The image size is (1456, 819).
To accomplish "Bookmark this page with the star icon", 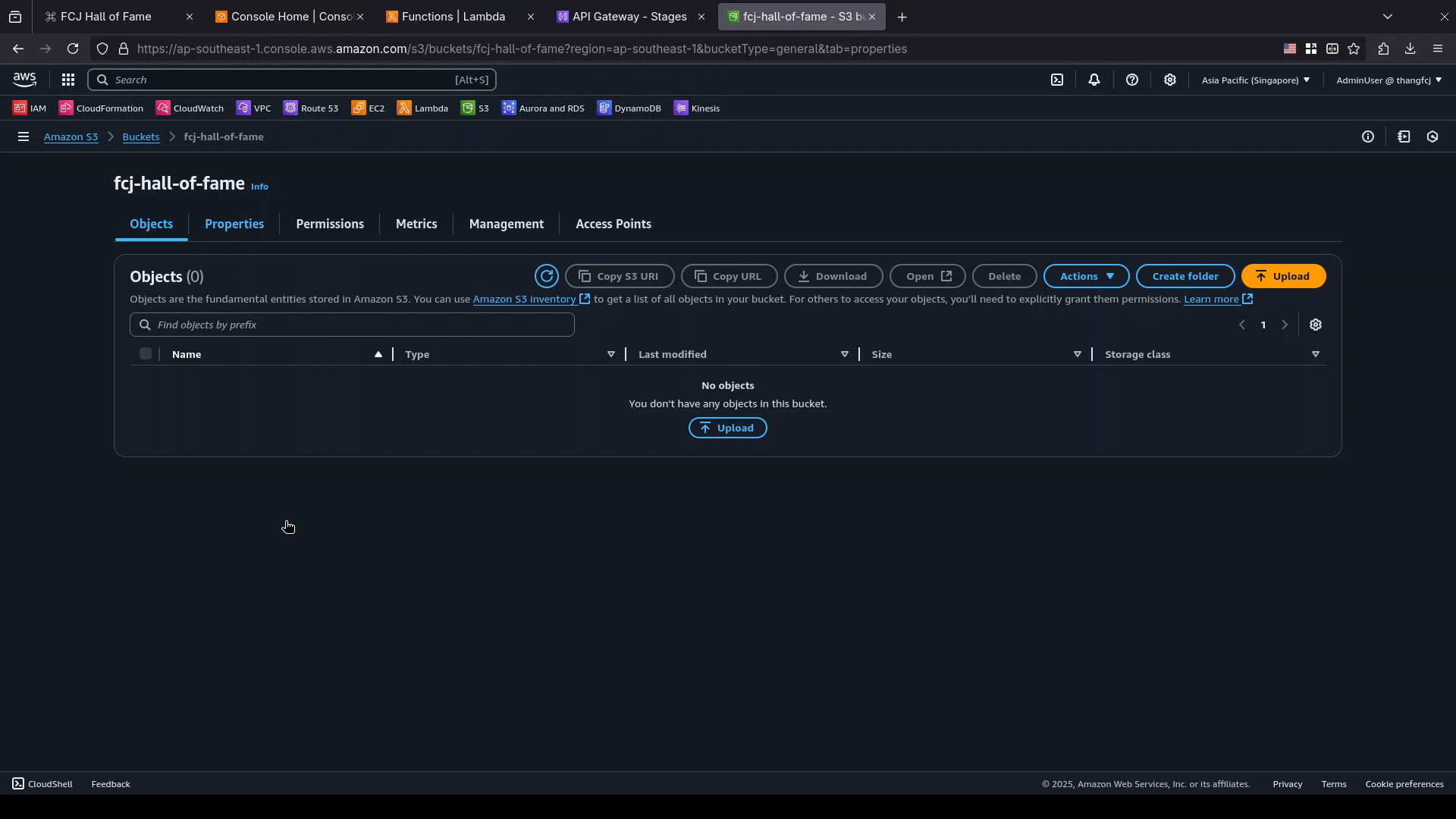I will point(1354,49).
